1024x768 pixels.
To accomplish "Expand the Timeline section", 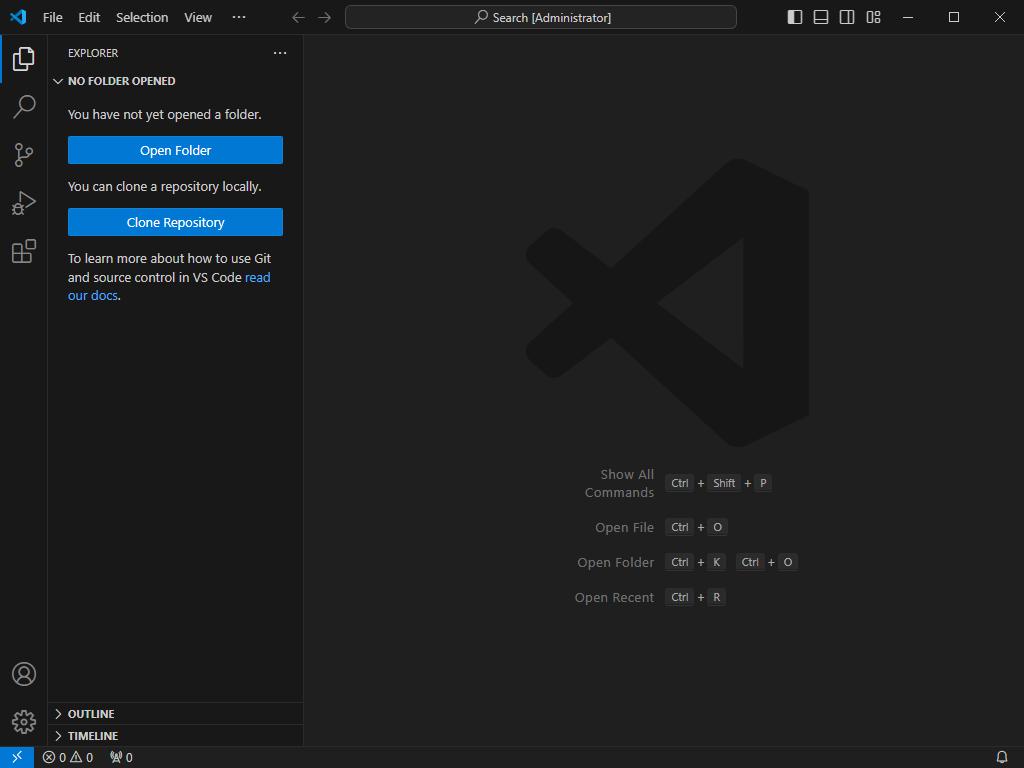I will 93,736.
